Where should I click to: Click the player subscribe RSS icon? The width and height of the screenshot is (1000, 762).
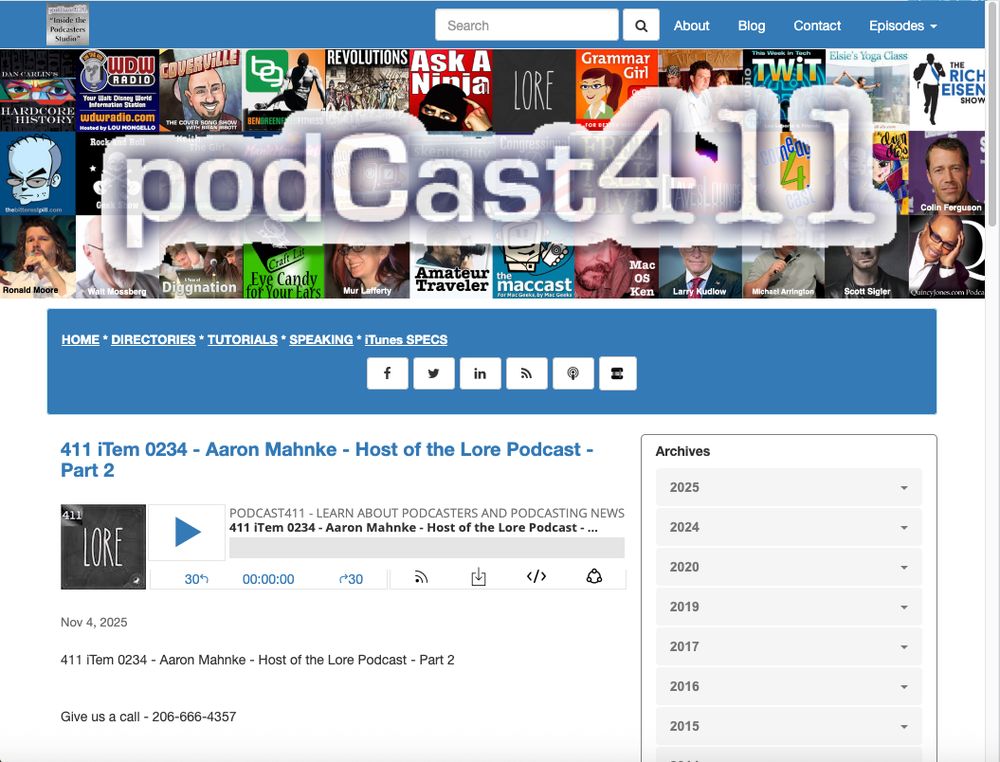421,577
